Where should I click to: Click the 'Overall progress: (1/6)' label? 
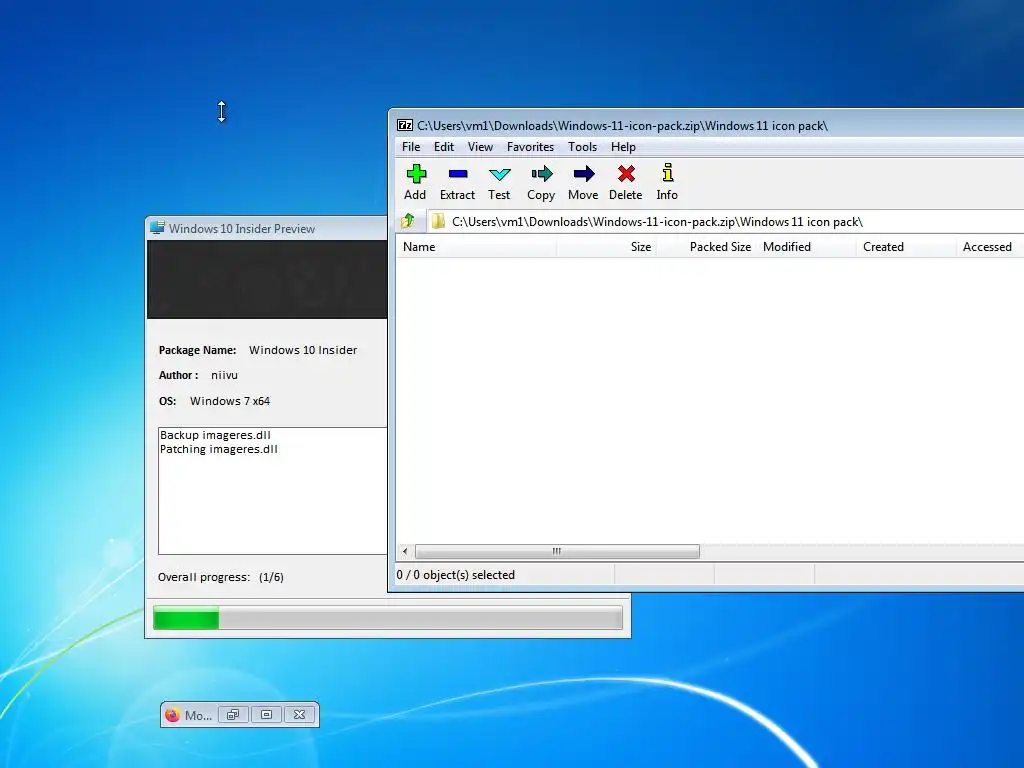[x=221, y=577]
